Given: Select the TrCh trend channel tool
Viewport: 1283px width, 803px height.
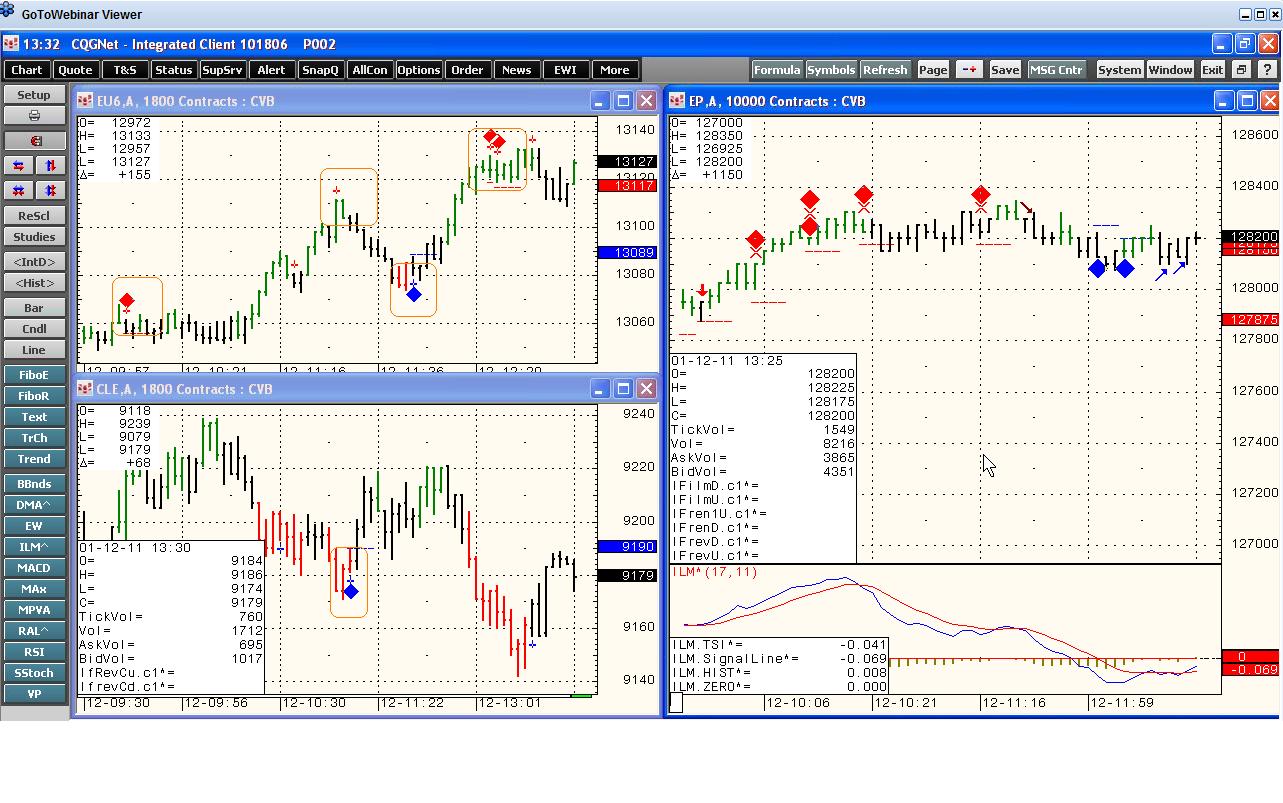Looking at the screenshot, I should click(x=34, y=438).
